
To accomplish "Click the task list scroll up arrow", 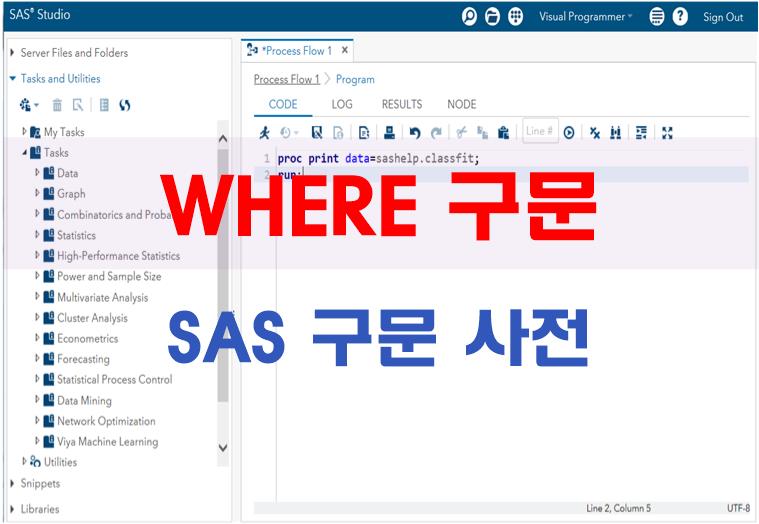I will [x=223, y=139].
